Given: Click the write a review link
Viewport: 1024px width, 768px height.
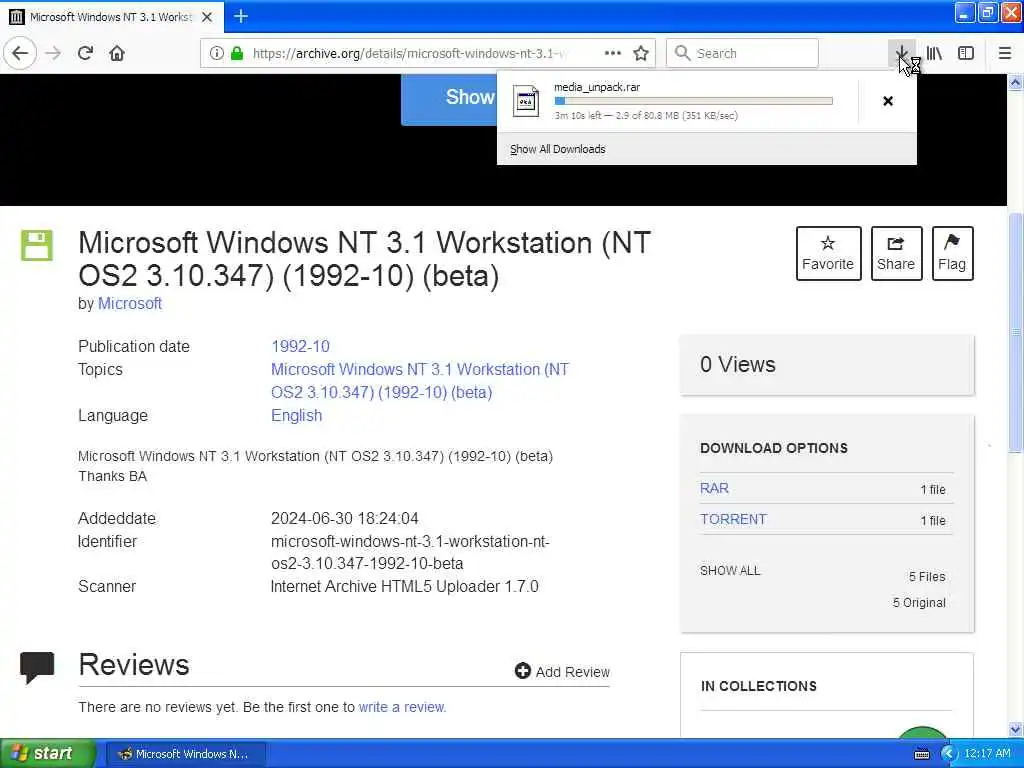Looking at the screenshot, I should [402, 707].
